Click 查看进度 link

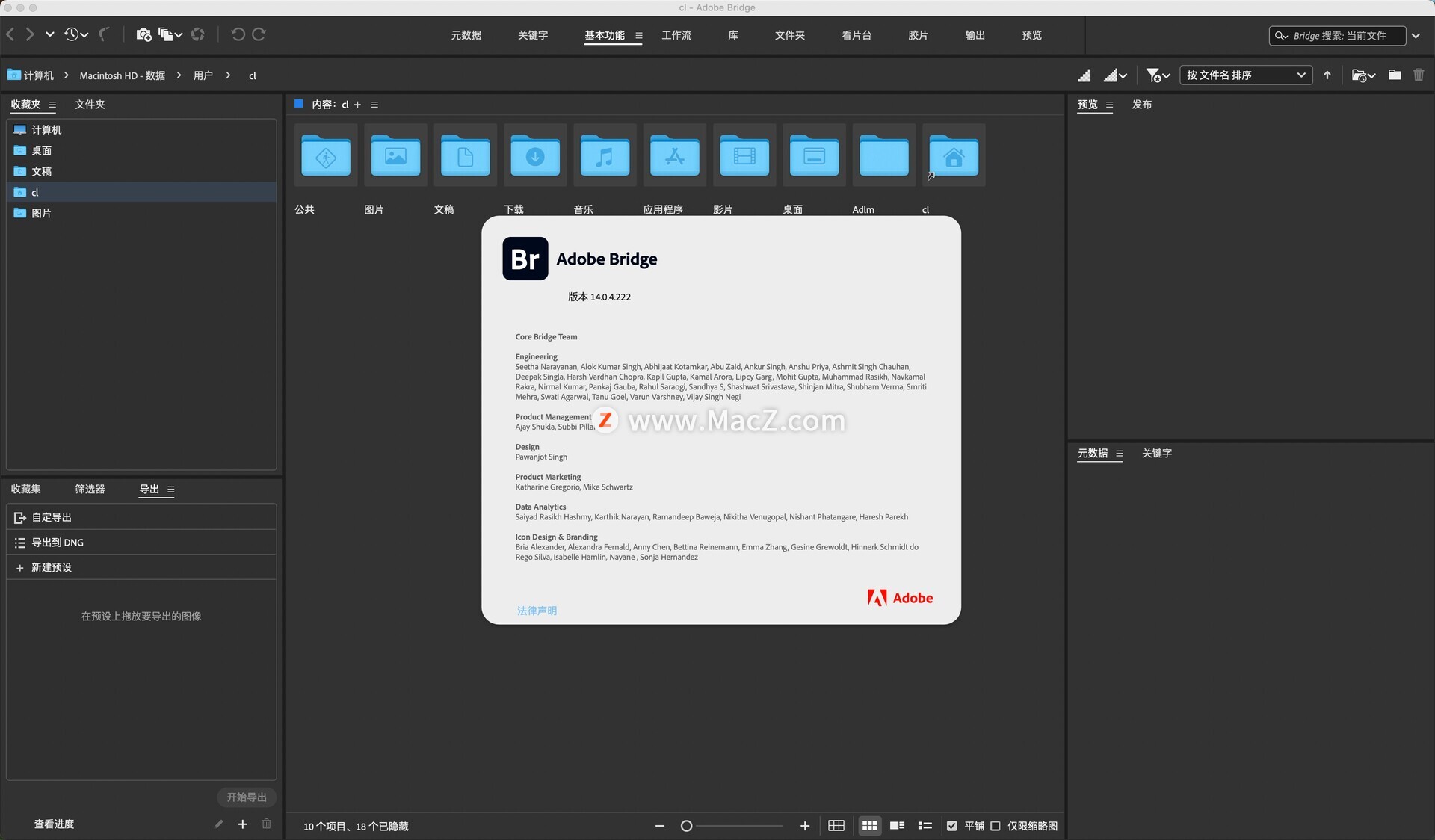54,824
